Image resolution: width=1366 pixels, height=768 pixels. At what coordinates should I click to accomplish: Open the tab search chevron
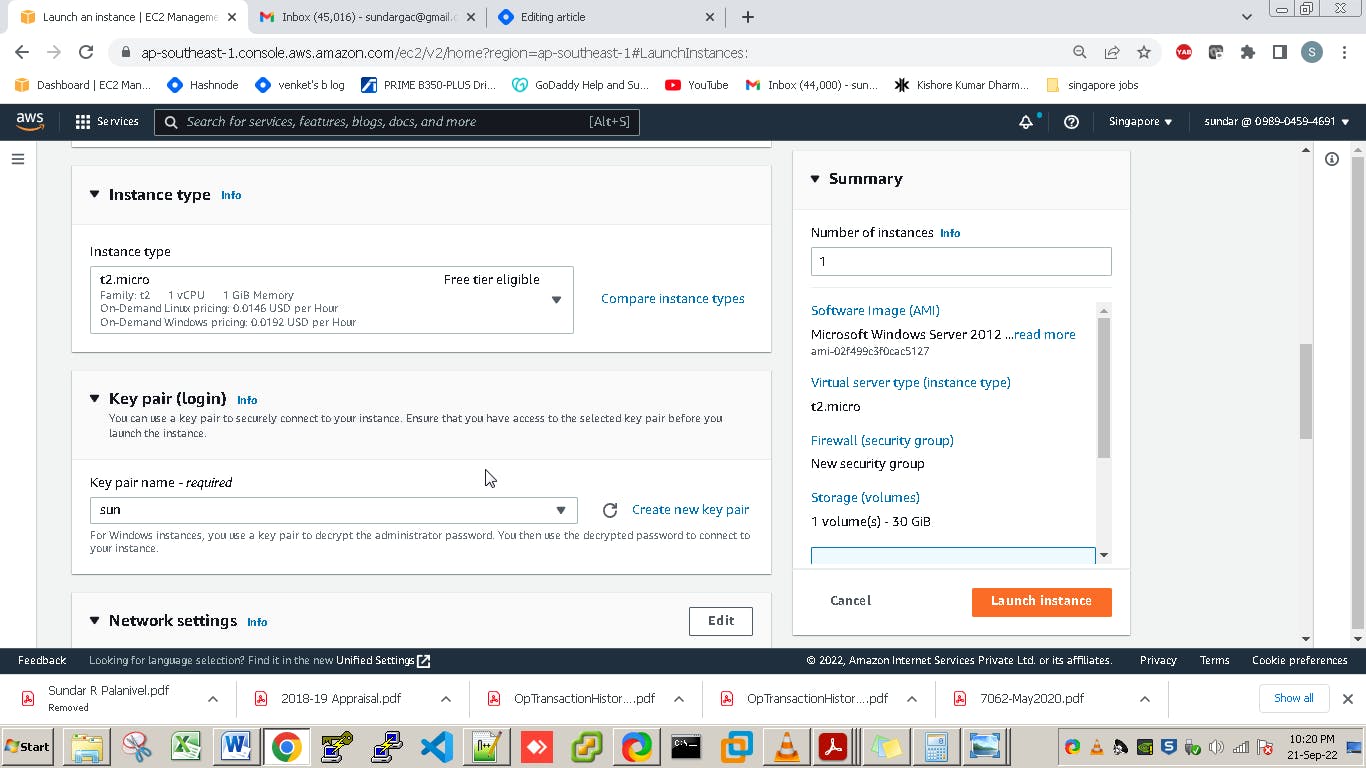tap(1247, 17)
